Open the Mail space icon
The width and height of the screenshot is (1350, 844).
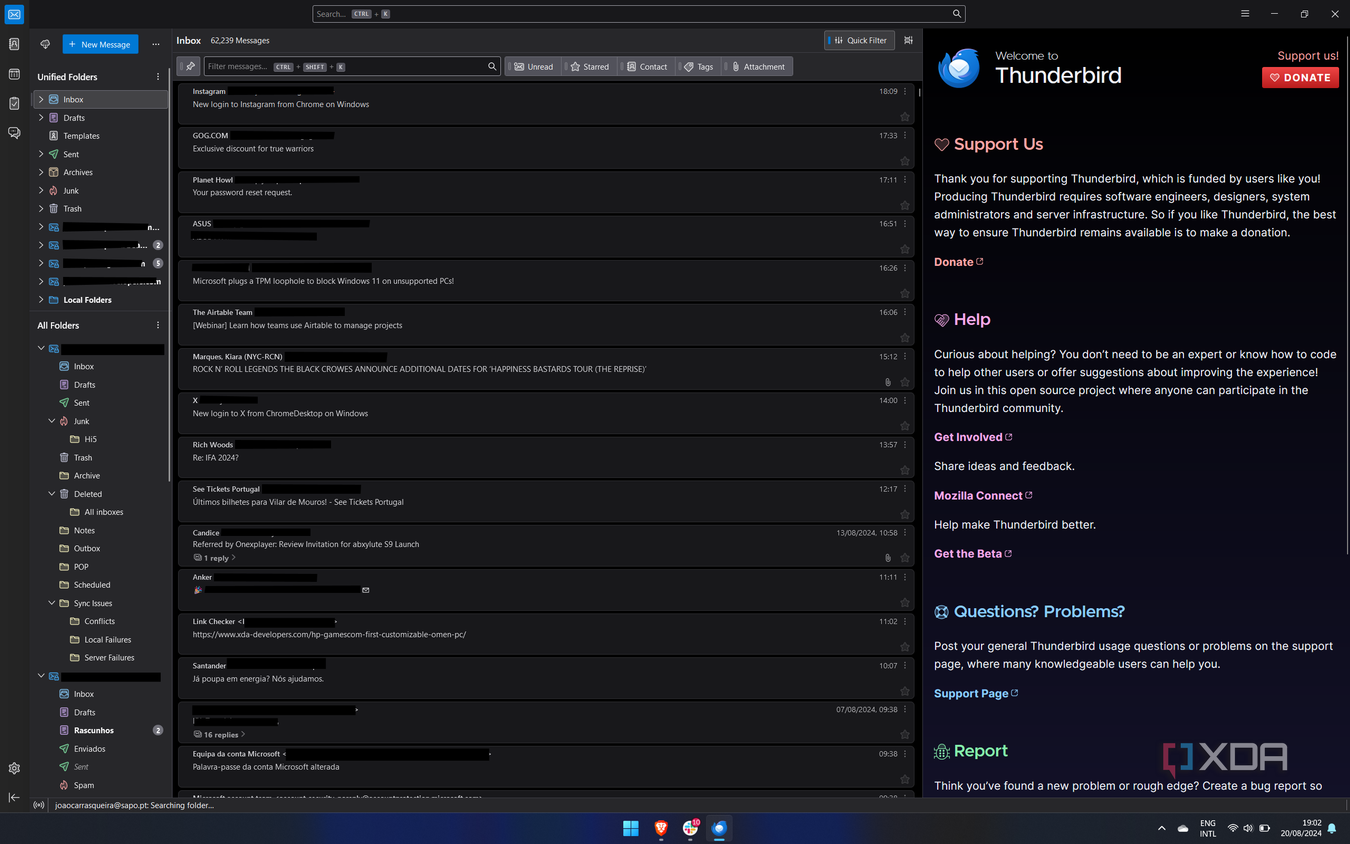tap(14, 14)
